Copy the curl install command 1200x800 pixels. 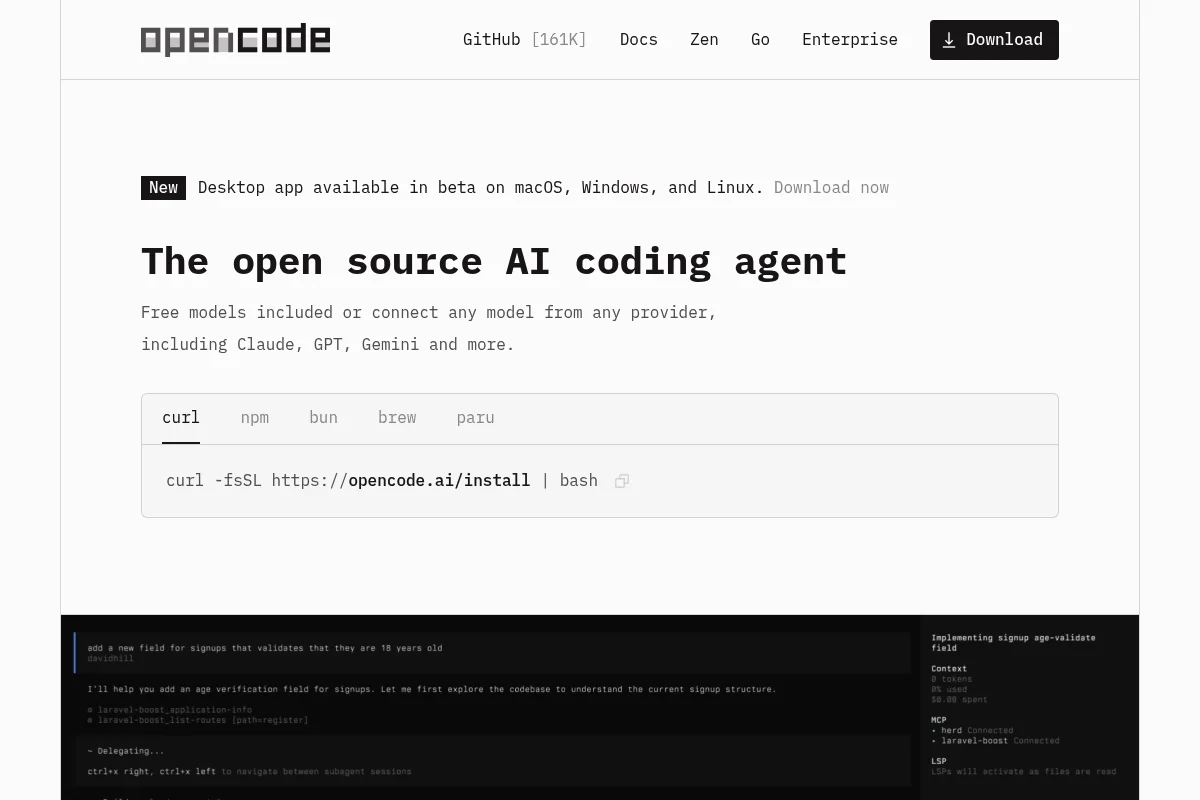click(622, 481)
